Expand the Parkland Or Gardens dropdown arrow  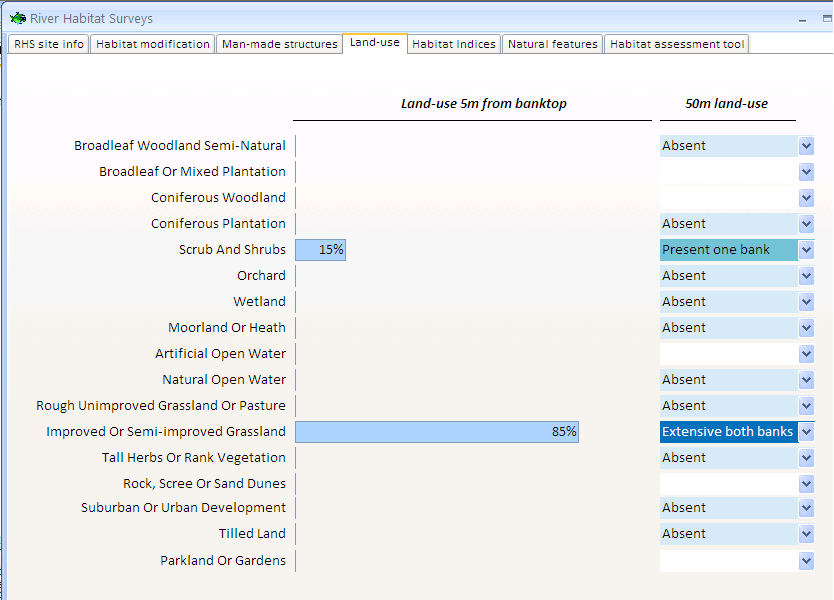pyautogui.click(x=806, y=561)
